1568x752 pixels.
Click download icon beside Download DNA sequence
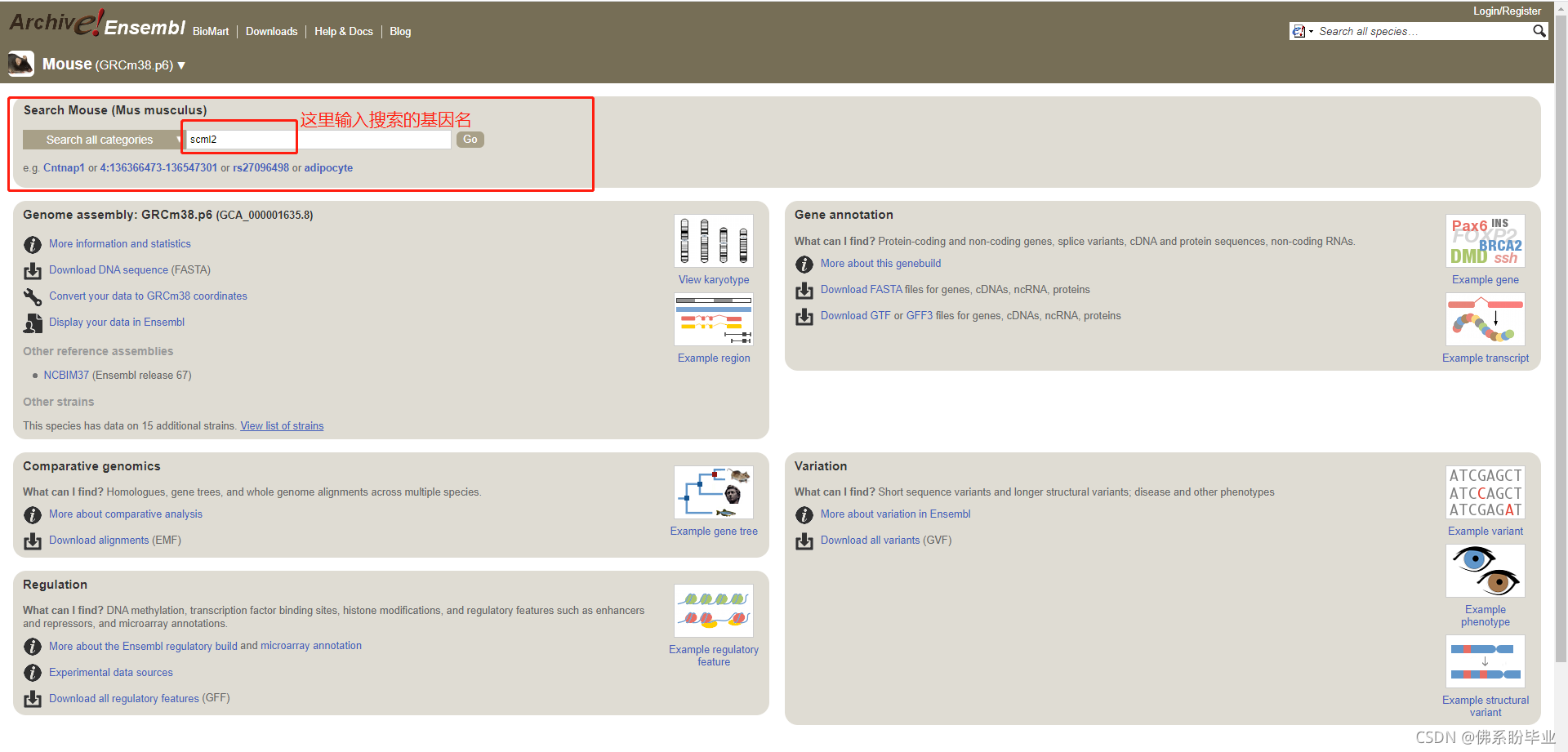click(33, 270)
